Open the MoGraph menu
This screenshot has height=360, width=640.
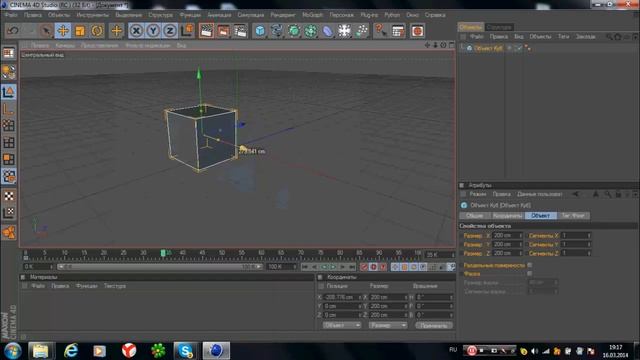tap(312, 15)
